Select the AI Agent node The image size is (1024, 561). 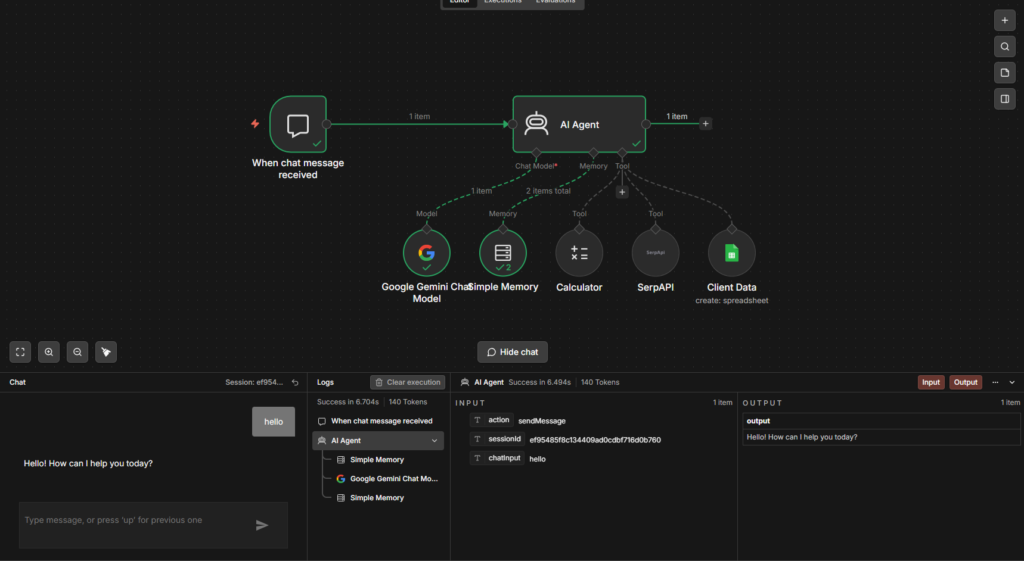pos(579,124)
